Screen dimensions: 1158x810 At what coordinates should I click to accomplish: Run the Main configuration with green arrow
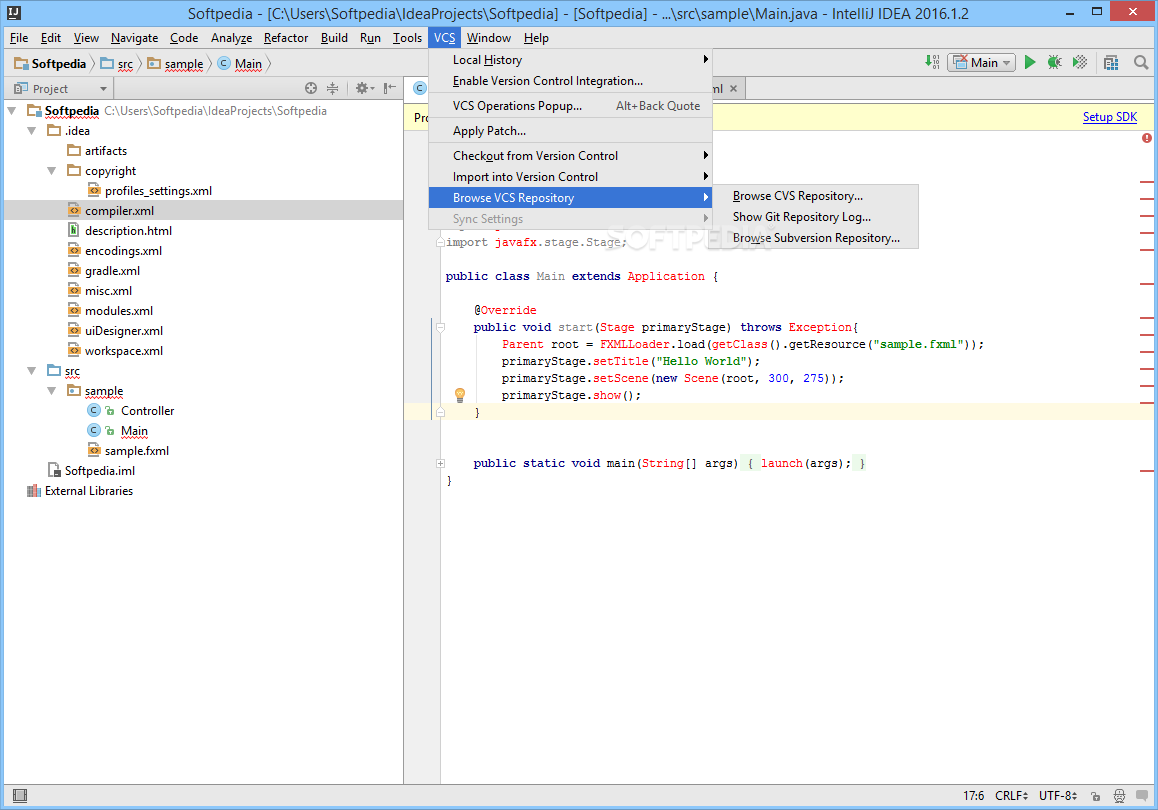click(1030, 63)
